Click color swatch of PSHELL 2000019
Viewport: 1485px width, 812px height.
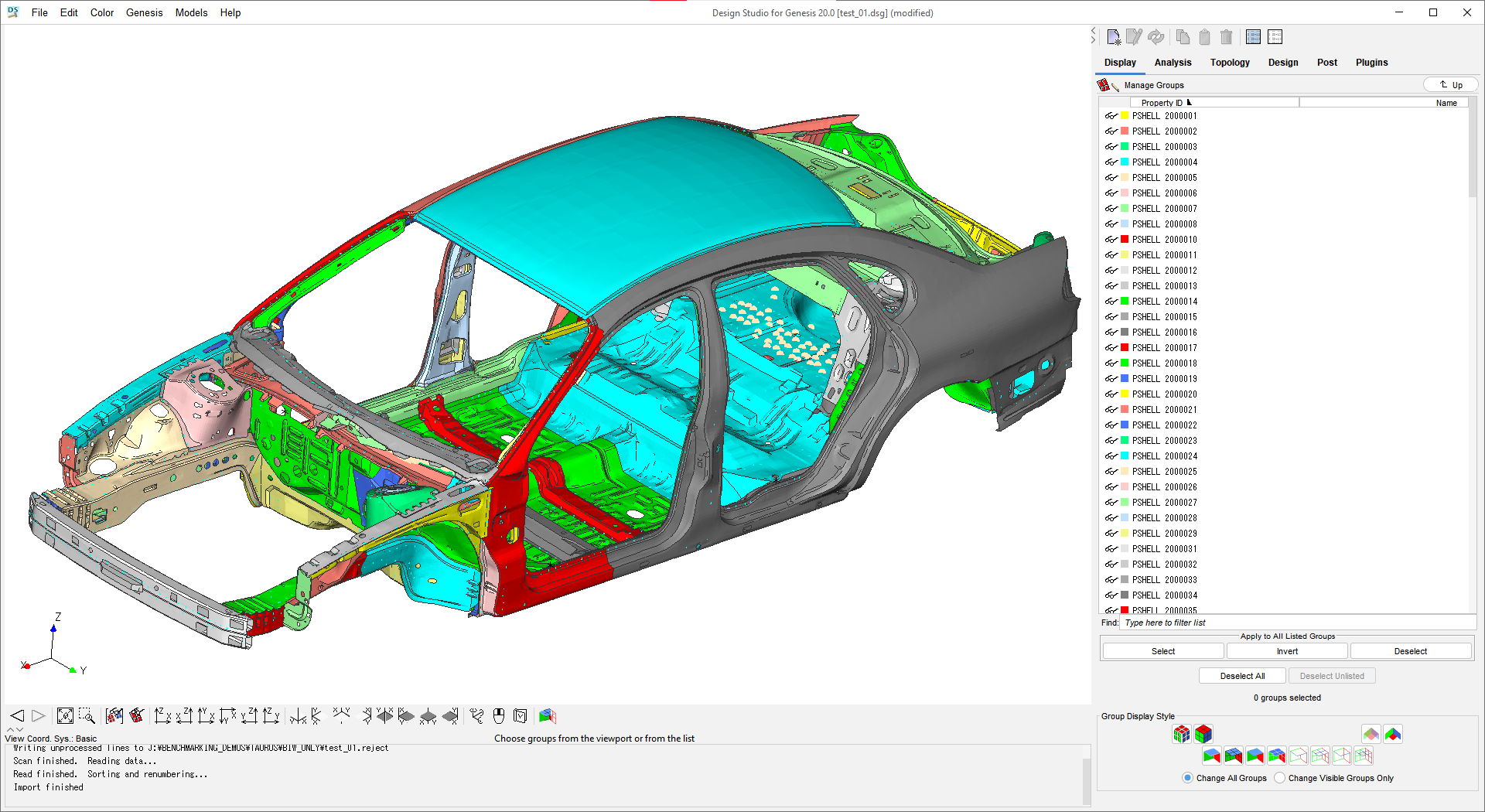(x=1125, y=379)
